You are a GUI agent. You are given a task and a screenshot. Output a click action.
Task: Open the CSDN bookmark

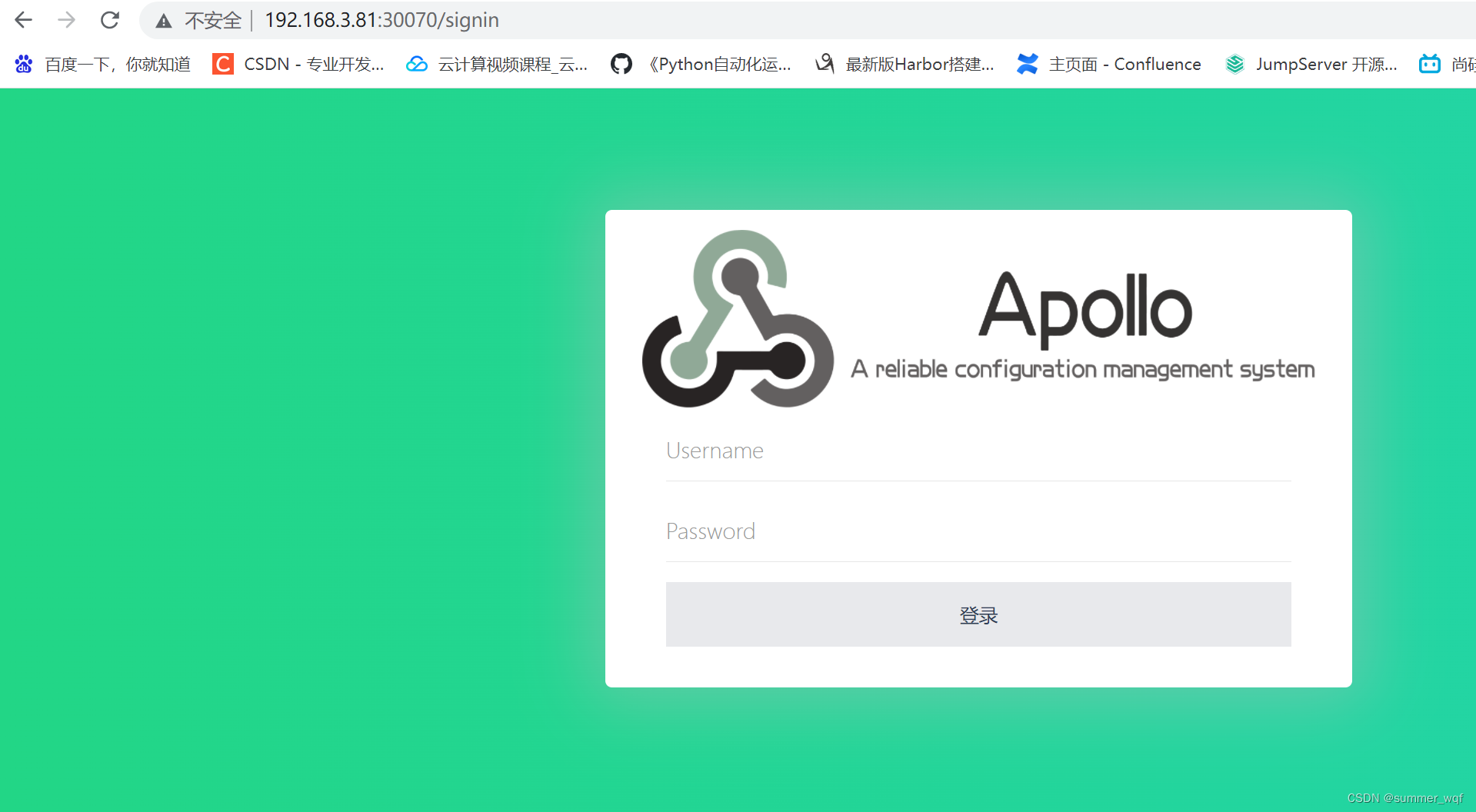coord(300,64)
